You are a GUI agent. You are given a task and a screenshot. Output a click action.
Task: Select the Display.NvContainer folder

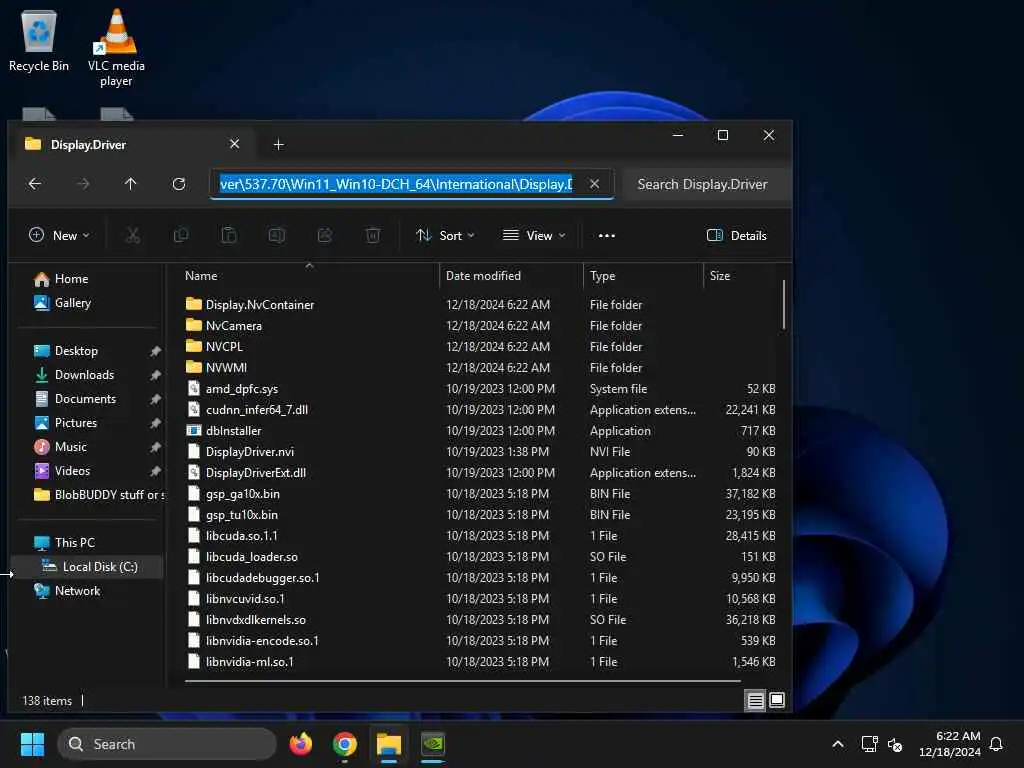click(x=260, y=305)
